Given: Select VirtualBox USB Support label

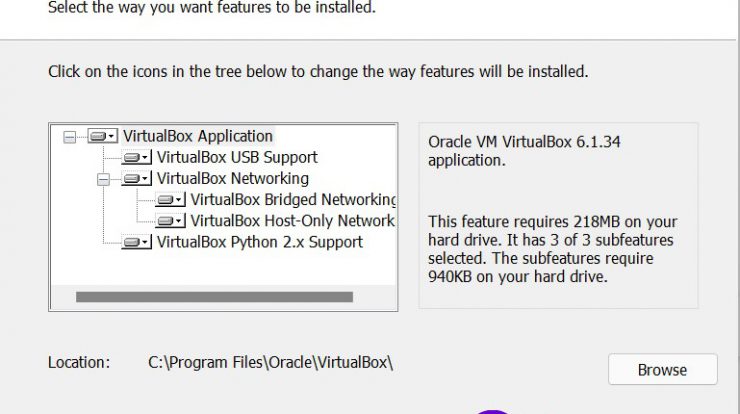Looking at the screenshot, I should pos(237,157).
